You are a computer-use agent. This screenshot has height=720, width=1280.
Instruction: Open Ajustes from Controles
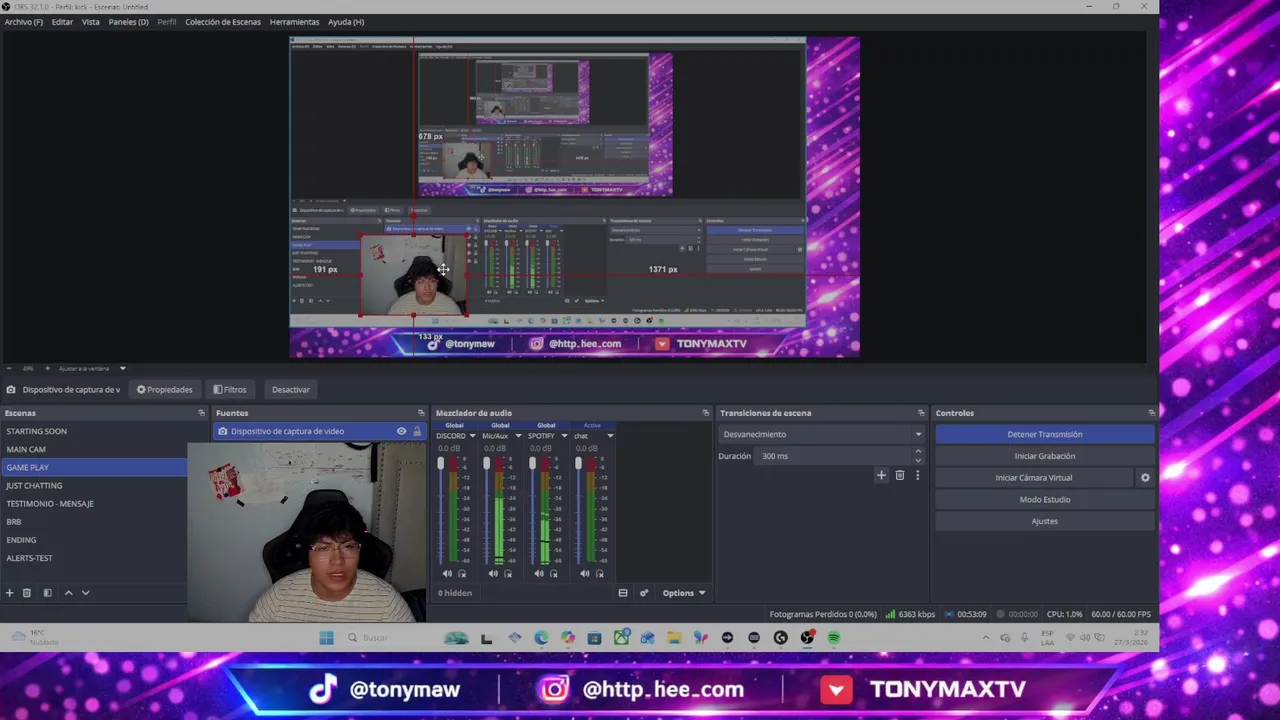click(x=1045, y=521)
